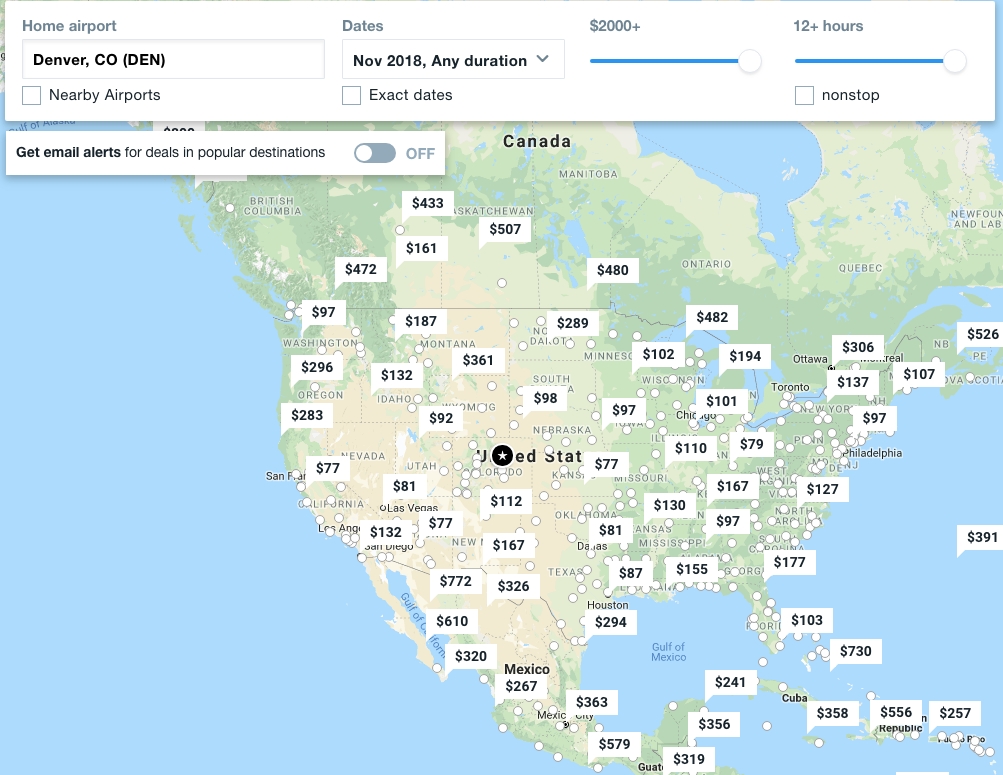Enable the Nearby Airports checkbox
The image size is (1003, 775).
[32, 95]
